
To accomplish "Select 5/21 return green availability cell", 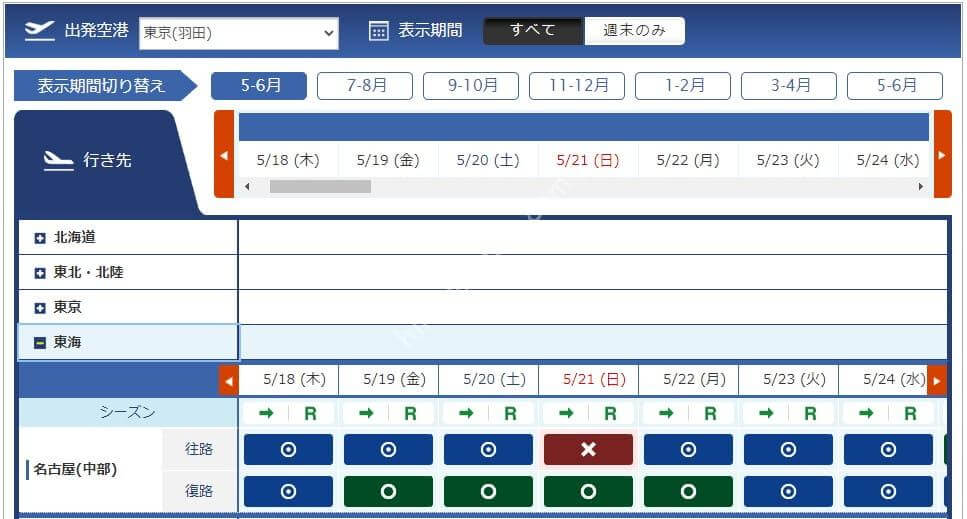I will (x=588, y=491).
